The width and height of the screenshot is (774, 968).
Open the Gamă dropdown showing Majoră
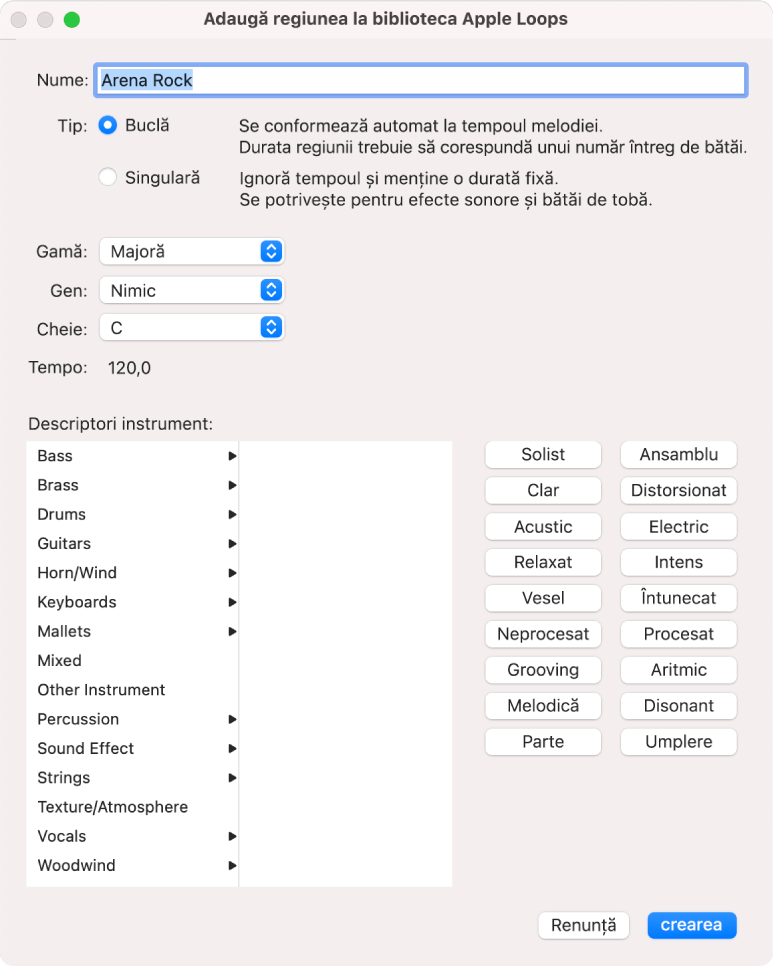pyautogui.click(x=191, y=251)
